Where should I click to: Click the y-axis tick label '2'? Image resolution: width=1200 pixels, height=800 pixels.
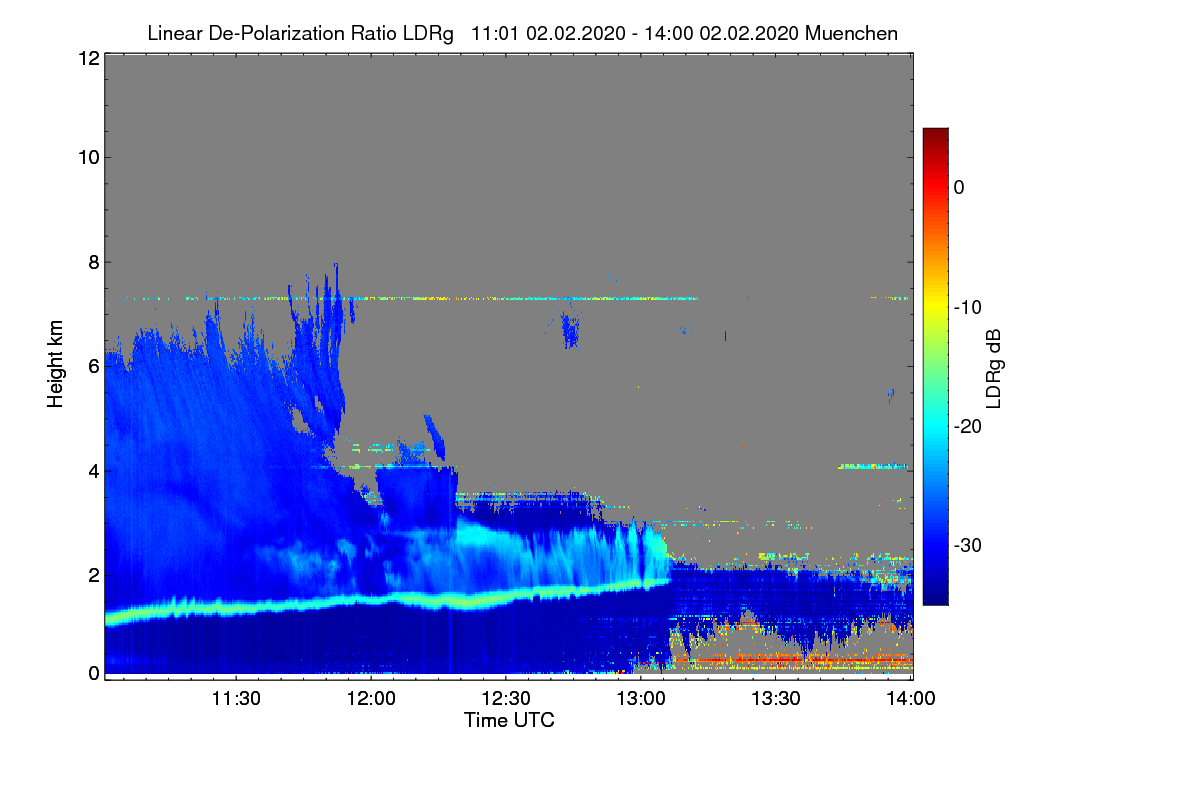(x=93, y=574)
